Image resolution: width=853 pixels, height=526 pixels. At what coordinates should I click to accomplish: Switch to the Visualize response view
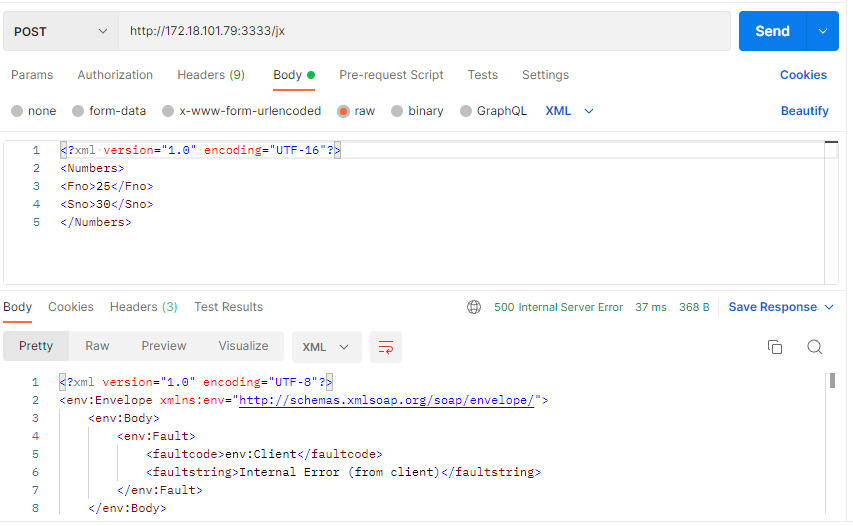click(x=243, y=346)
